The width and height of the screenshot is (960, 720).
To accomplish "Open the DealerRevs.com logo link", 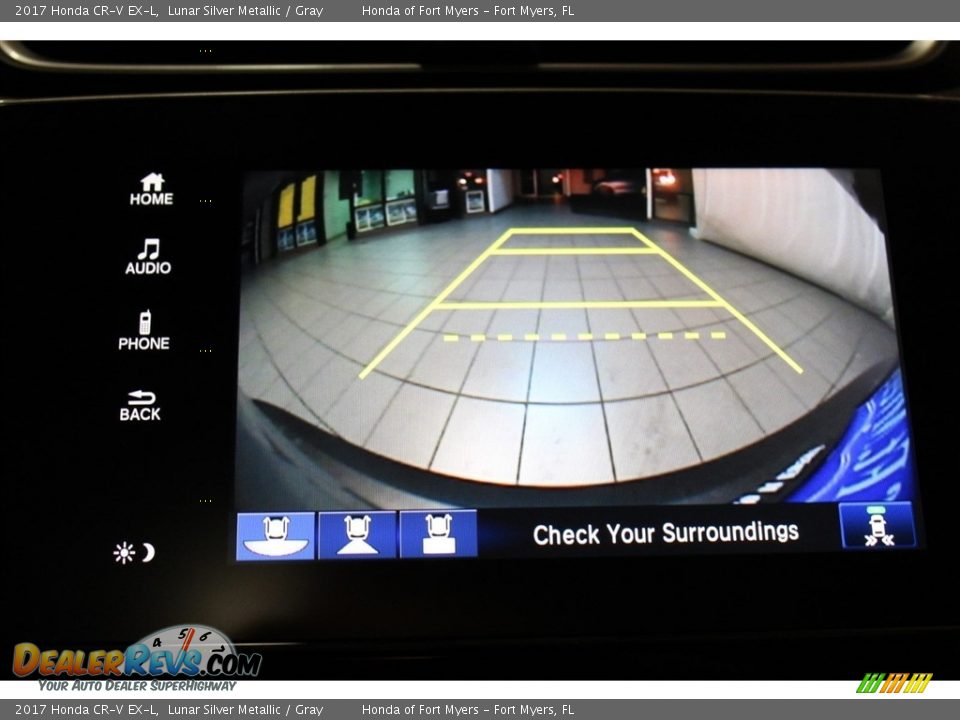I will pos(137,657).
